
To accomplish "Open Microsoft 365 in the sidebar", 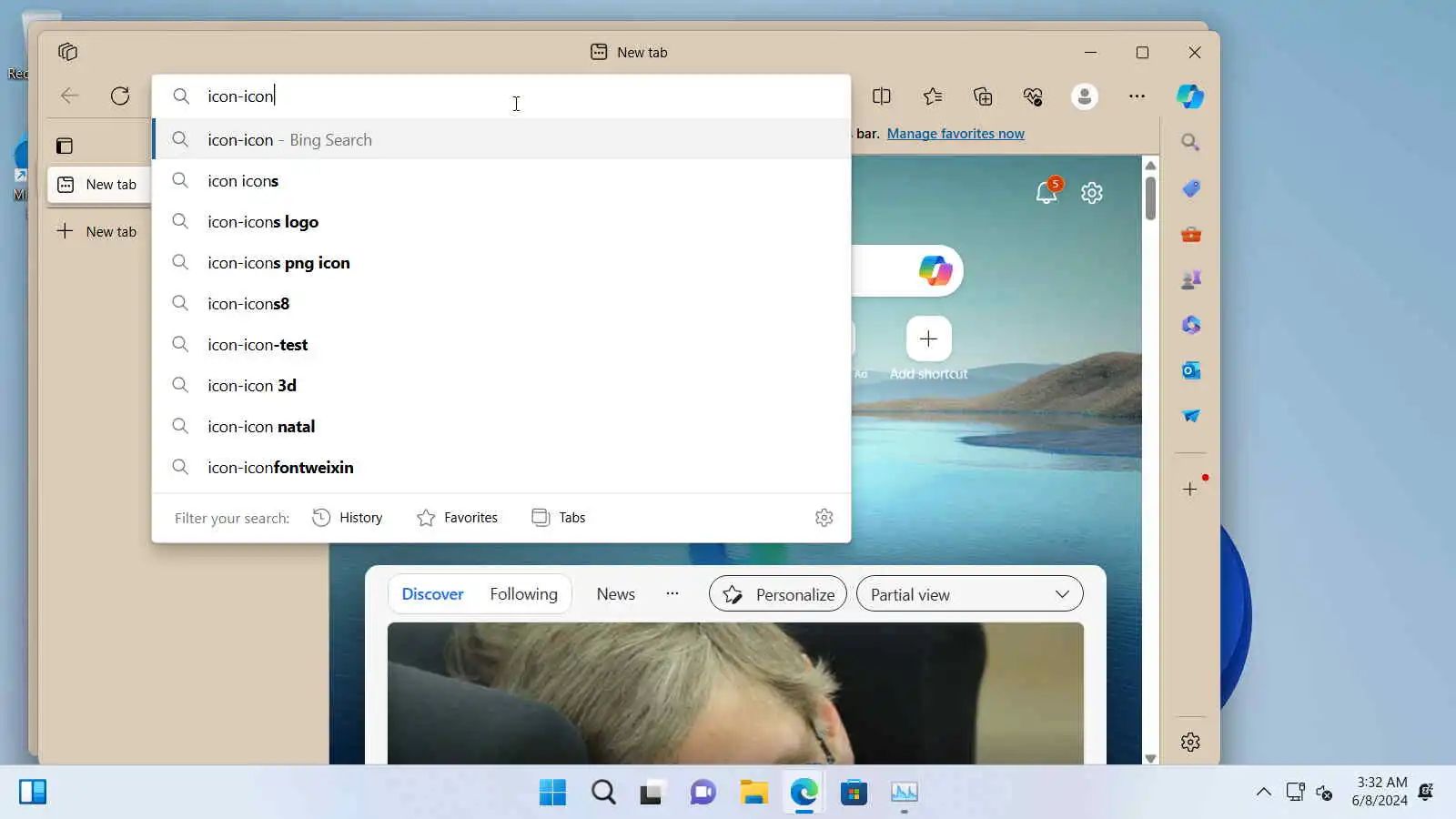I will (1190, 325).
